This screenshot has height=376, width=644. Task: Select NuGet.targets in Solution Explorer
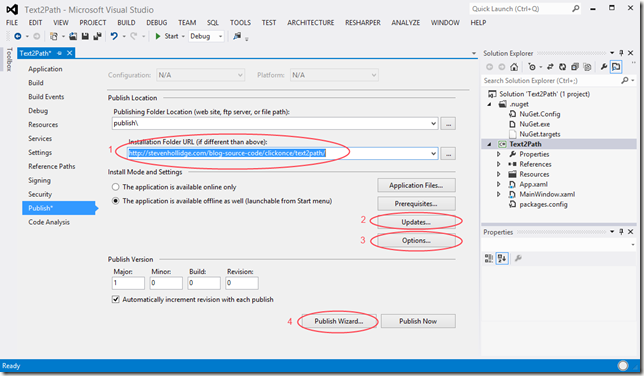[x=539, y=134]
